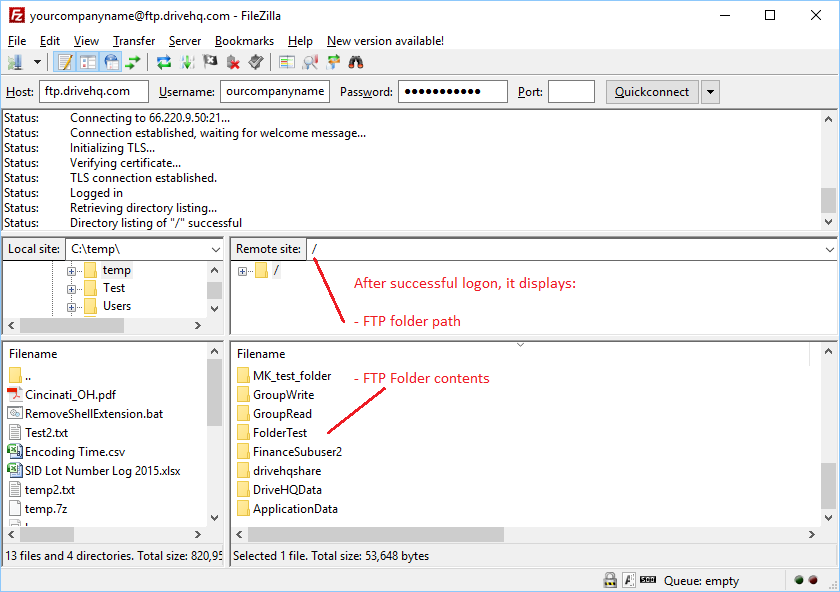Toggle message log display

point(66,62)
